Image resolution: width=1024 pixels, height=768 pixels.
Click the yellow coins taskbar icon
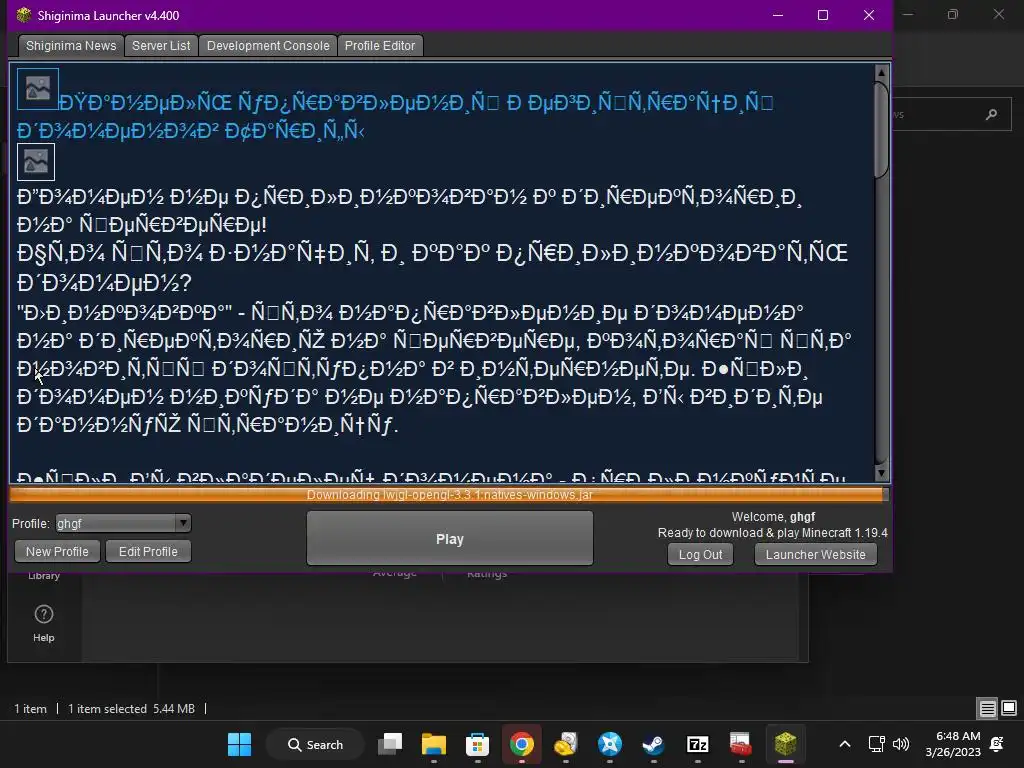point(566,744)
